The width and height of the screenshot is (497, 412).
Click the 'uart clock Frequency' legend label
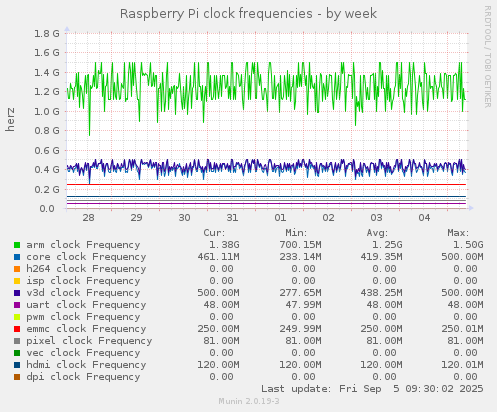[x=86, y=305]
